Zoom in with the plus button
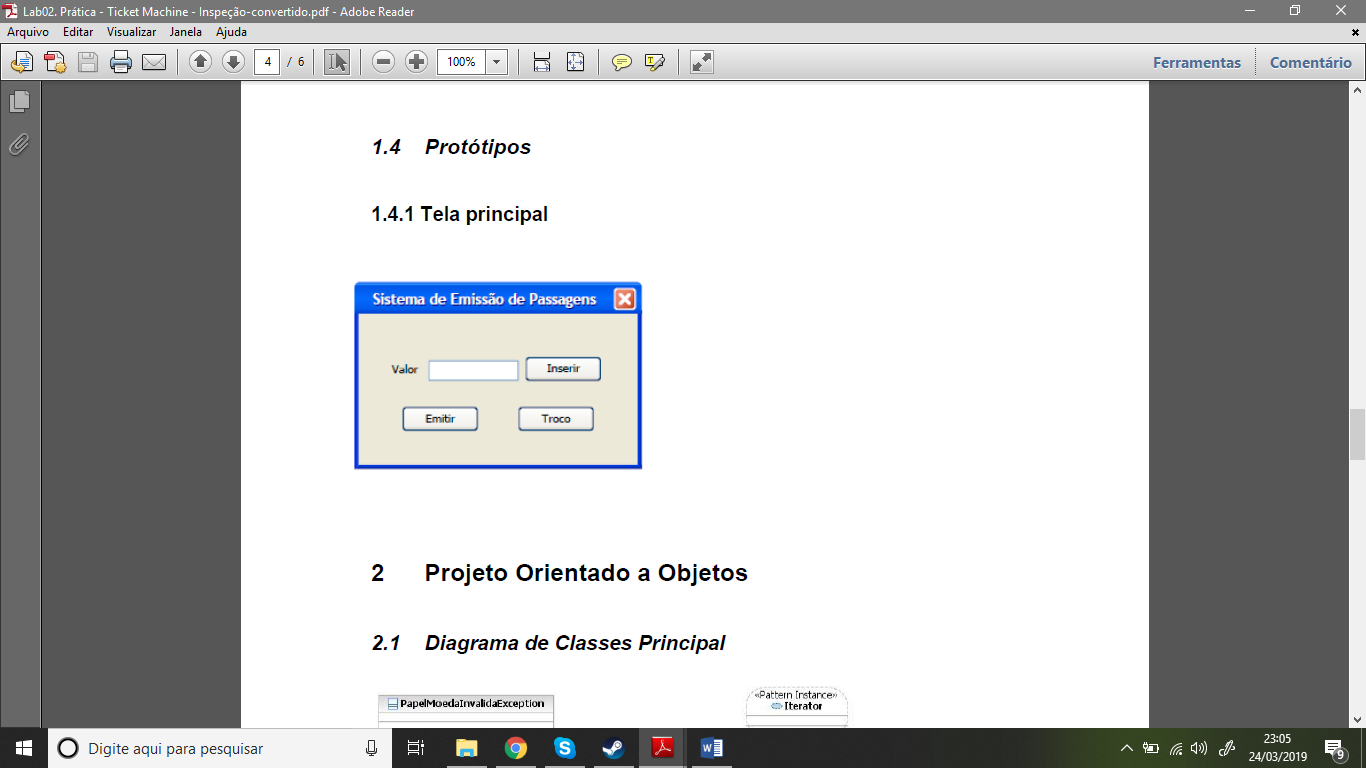The width and height of the screenshot is (1366, 768). [x=417, y=62]
